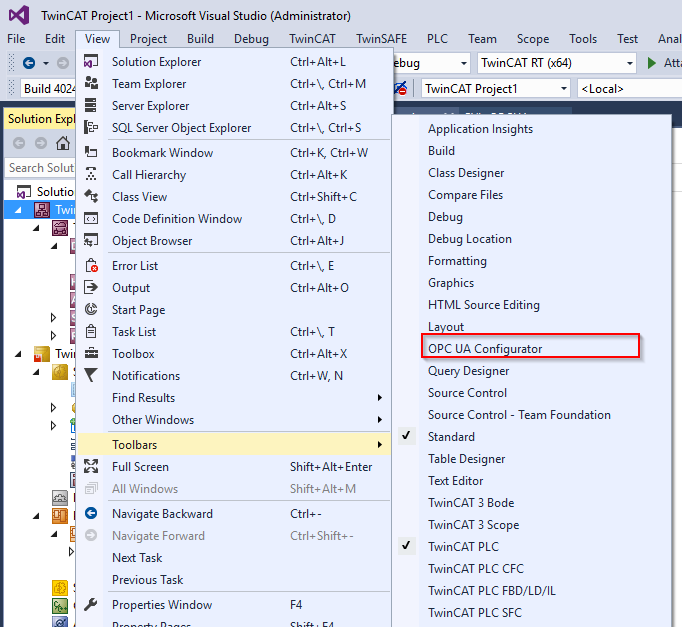Select Previous Task menu entry
Screen dimensions: 682x627
click(147, 580)
